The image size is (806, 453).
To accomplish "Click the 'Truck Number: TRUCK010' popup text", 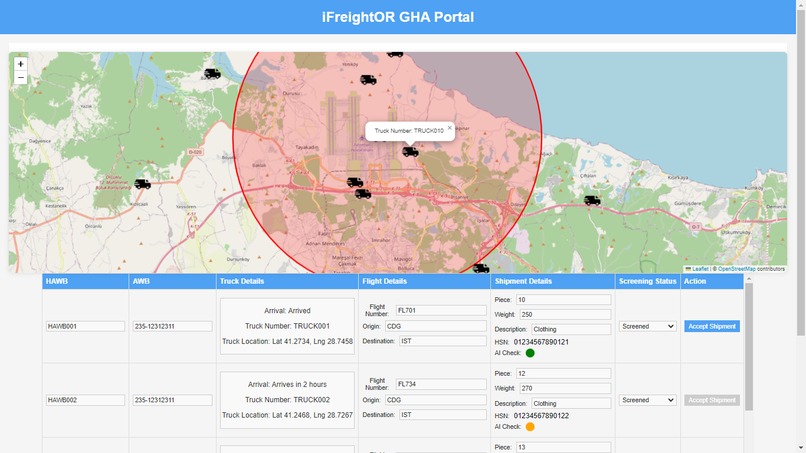I will pos(409,131).
